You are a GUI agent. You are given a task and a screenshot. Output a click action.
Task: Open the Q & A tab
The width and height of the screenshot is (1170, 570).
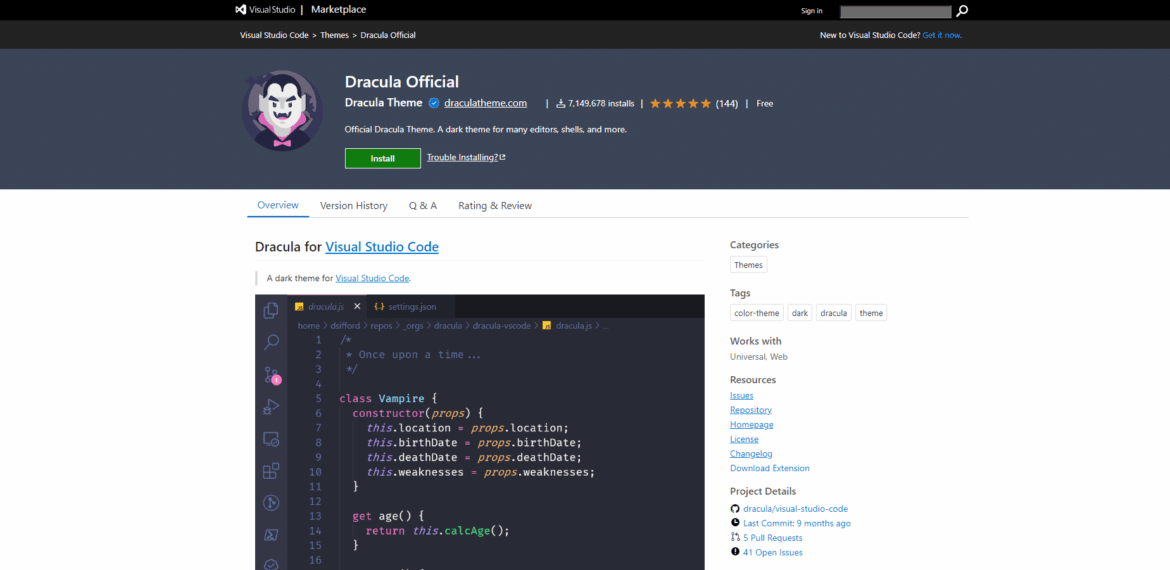point(422,206)
